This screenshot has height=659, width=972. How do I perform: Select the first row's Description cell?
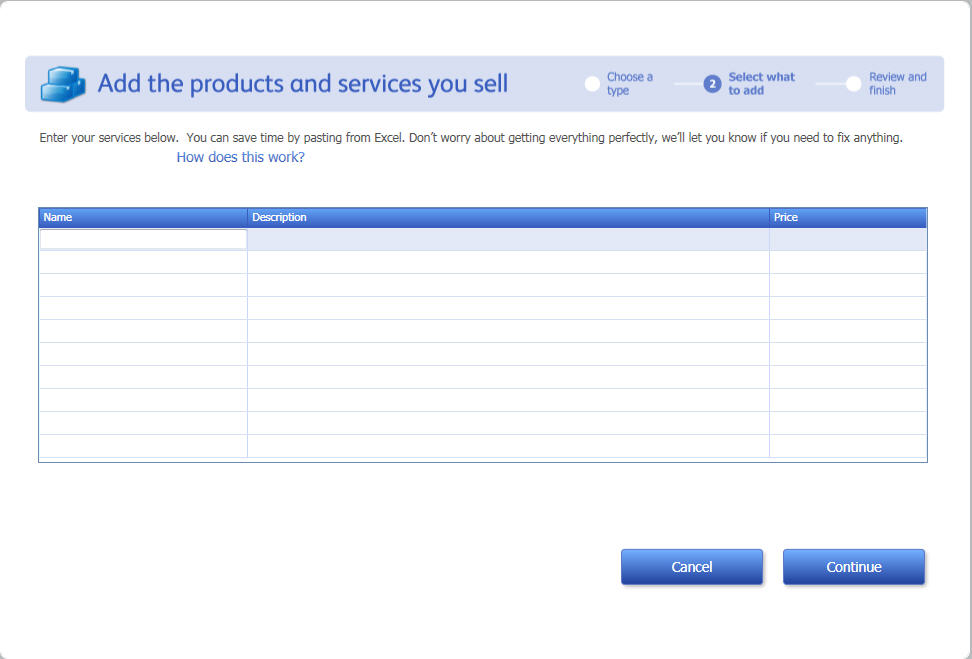(508, 239)
